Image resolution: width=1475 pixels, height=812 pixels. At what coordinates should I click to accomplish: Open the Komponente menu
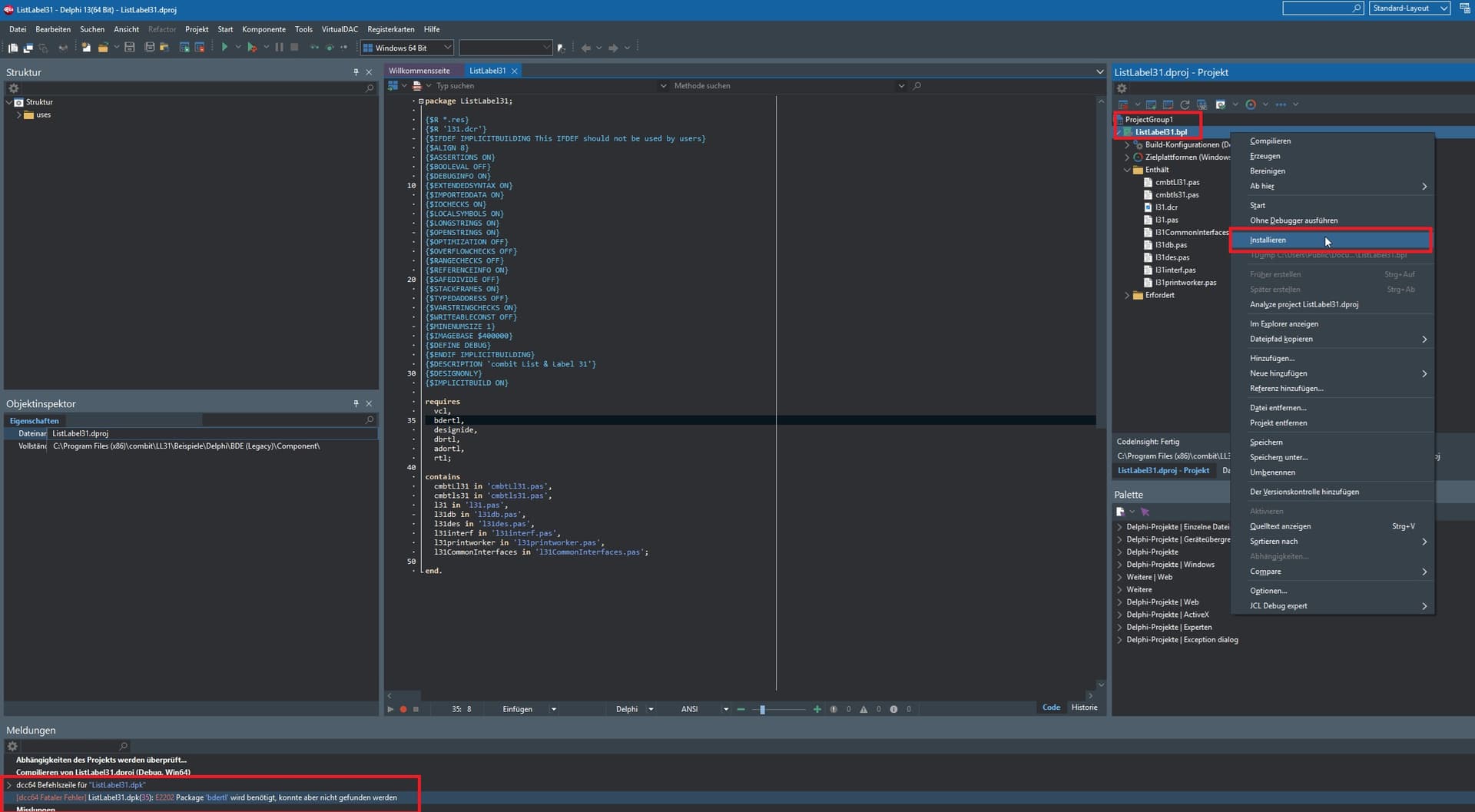click(x=264, y=29)
